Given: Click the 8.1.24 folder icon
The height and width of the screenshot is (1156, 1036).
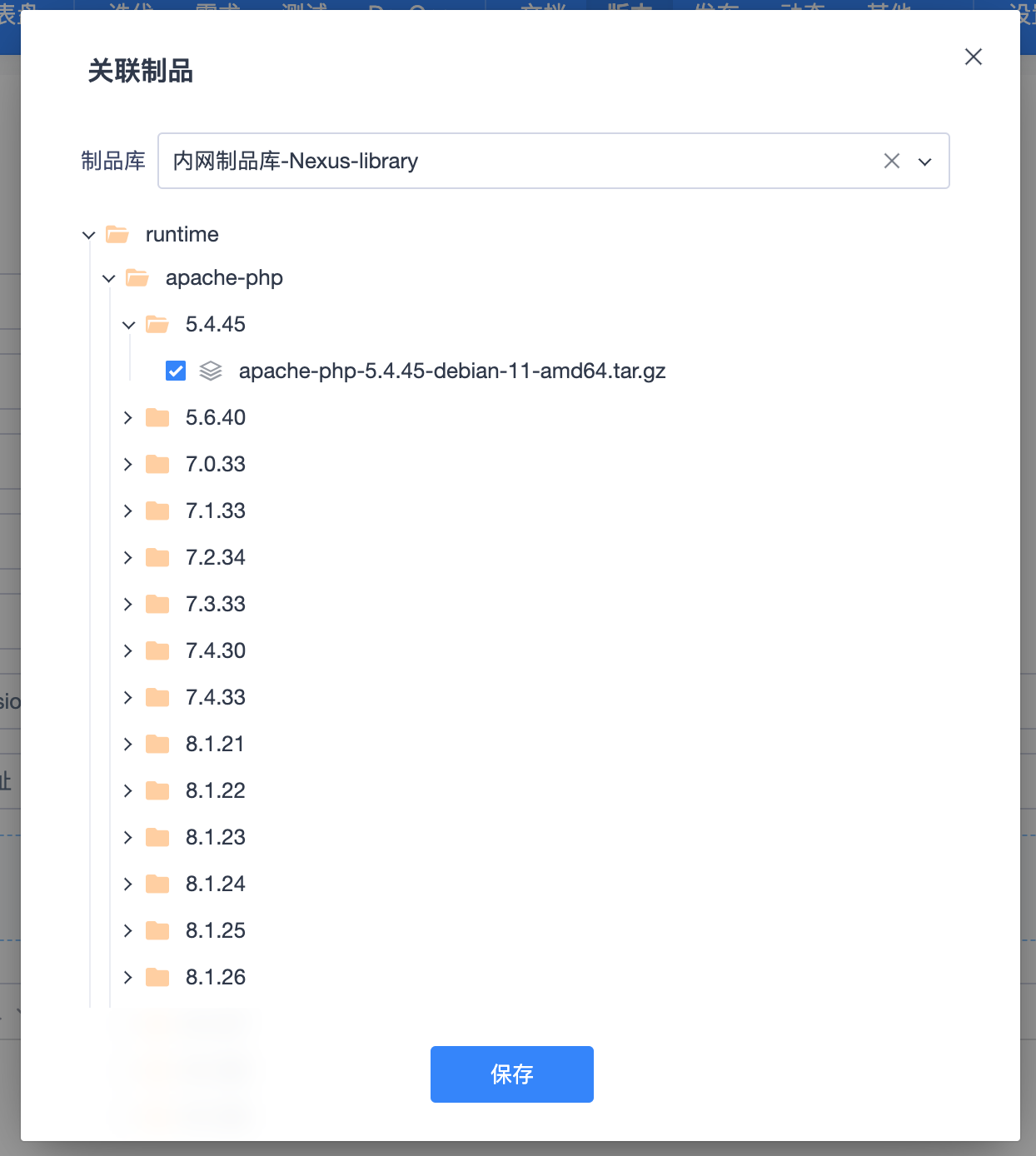Looking at the screenshot, I should [157, 884].
